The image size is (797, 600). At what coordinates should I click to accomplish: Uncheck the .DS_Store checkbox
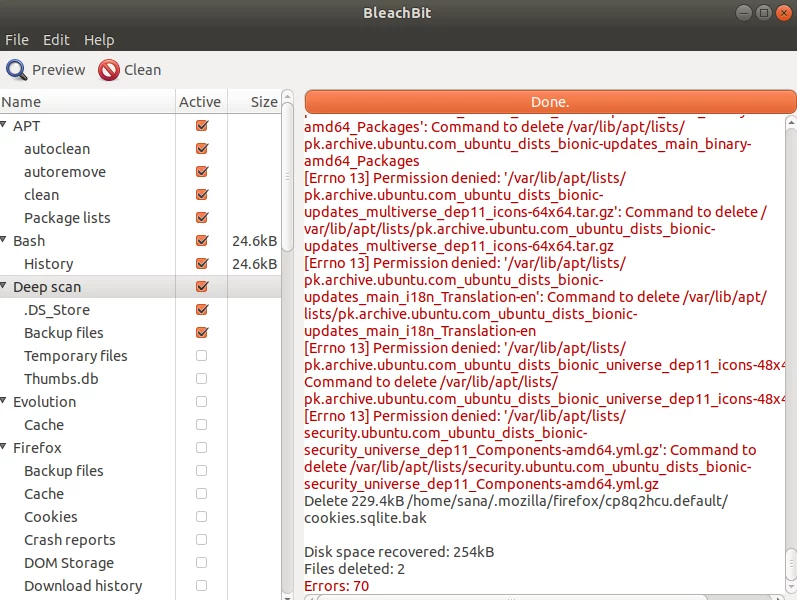[x=202, y=310]
